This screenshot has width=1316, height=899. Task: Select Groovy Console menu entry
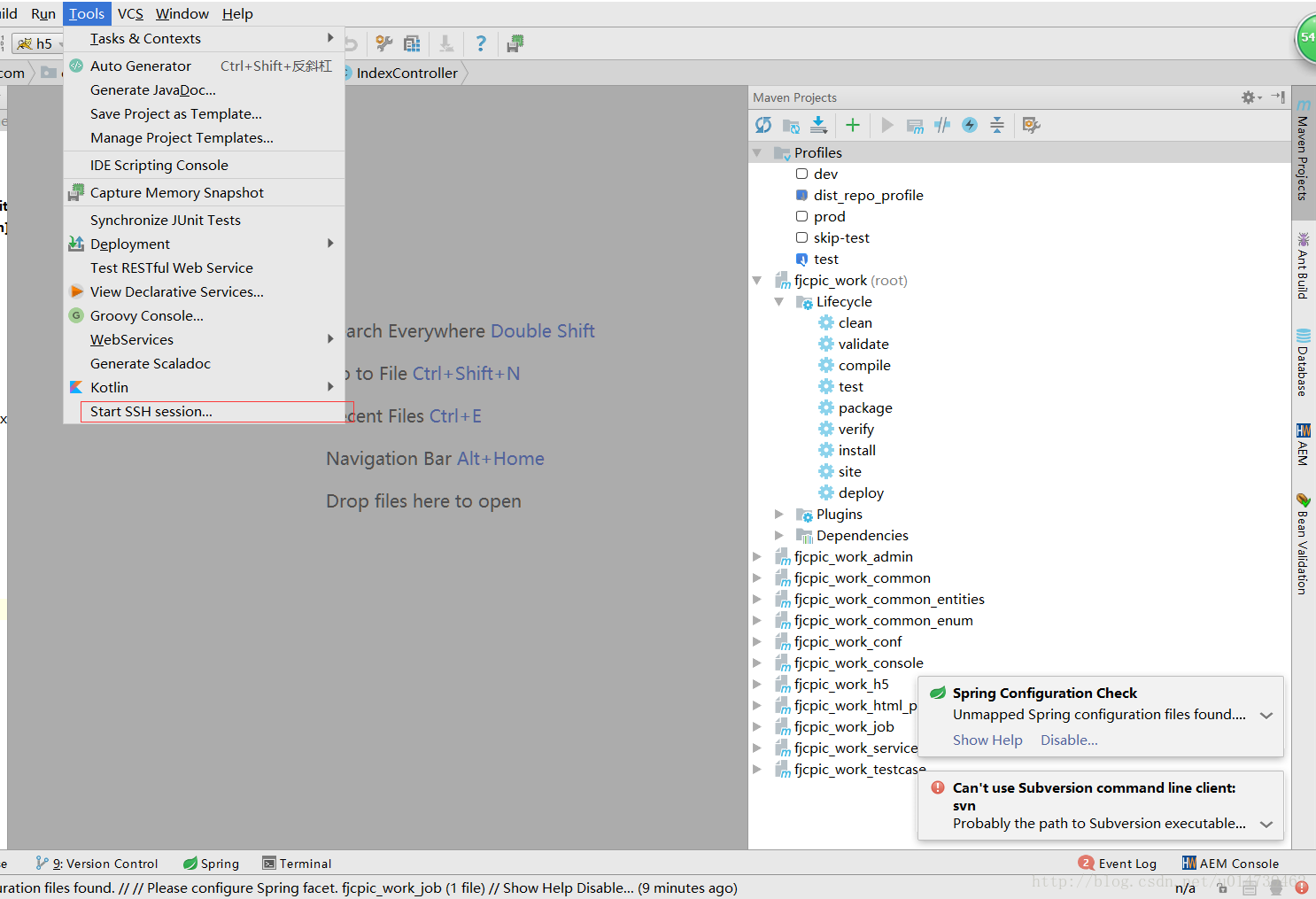pos(204,315)
